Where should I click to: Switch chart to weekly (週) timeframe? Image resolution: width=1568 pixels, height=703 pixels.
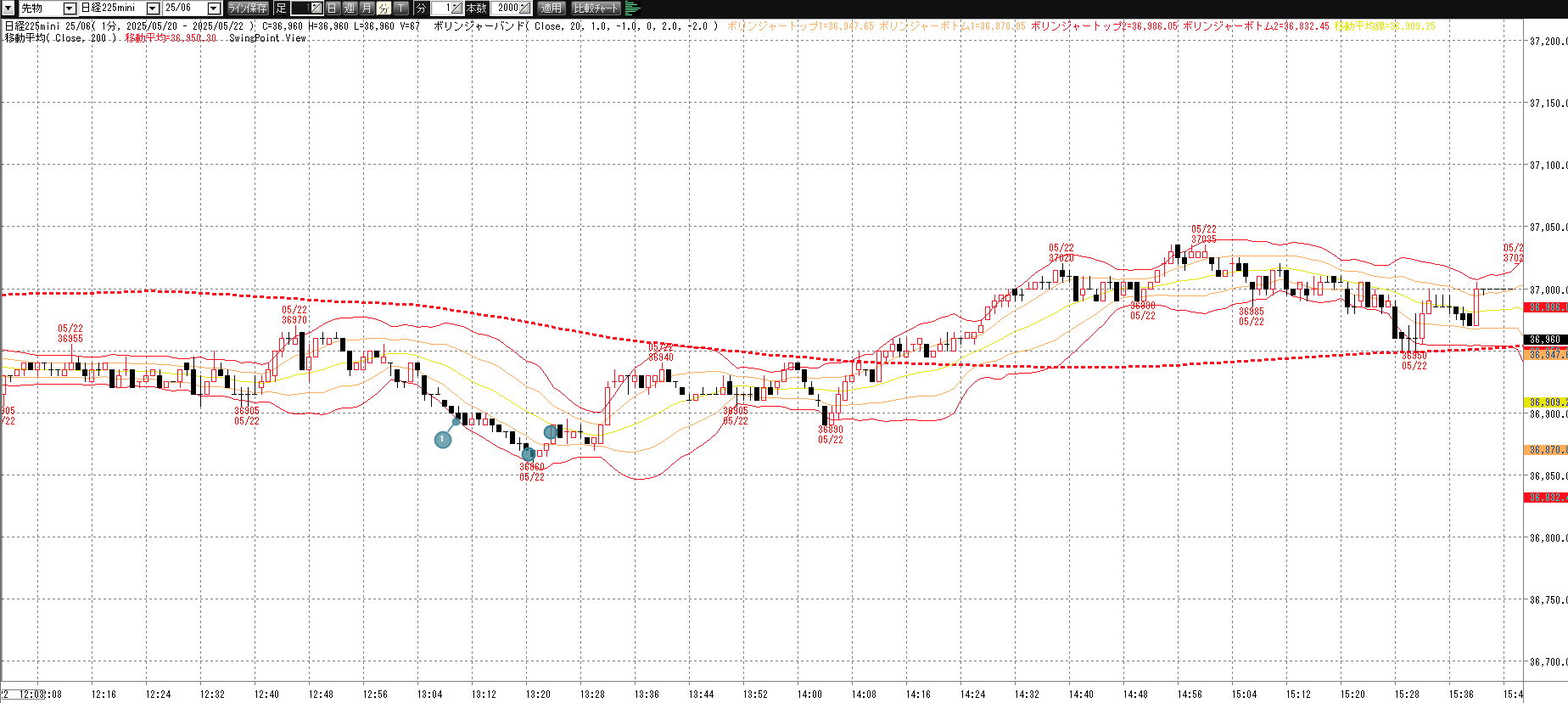pyautogui.click(x=350, y=8)
